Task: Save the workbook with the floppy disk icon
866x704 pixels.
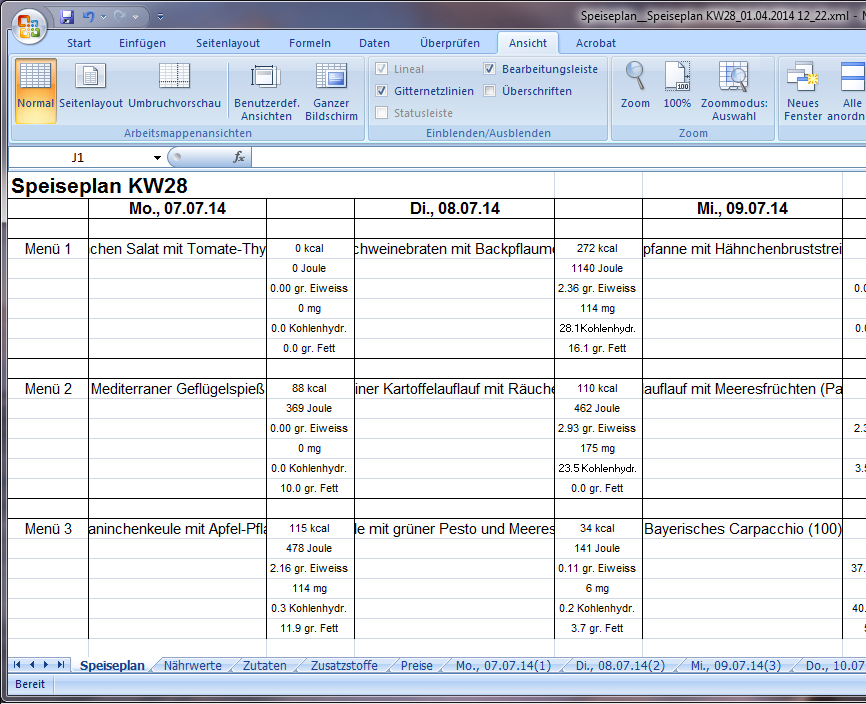Action: pyautogui.click(x=67, y=17)
